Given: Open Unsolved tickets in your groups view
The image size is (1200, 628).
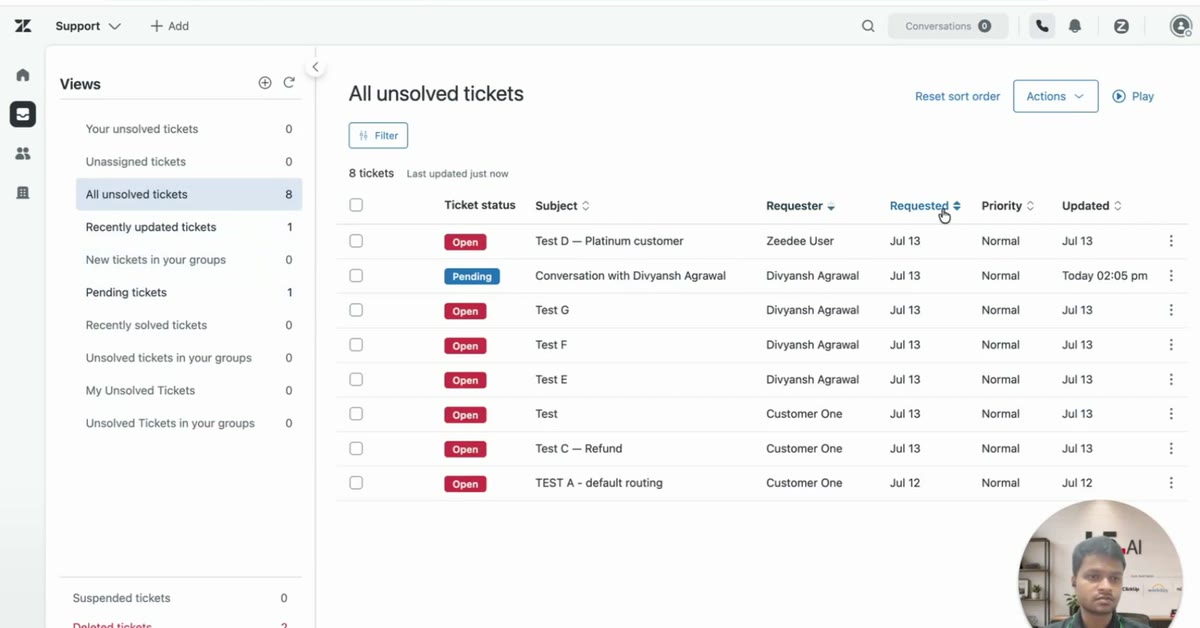Looking at the screenshot, I should tap(189, 358).
